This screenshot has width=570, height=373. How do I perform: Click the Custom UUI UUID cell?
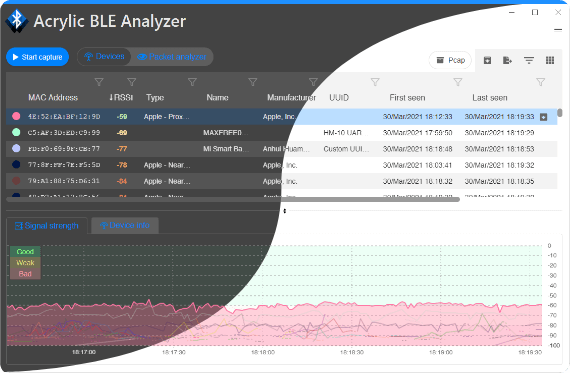[346, 149]
